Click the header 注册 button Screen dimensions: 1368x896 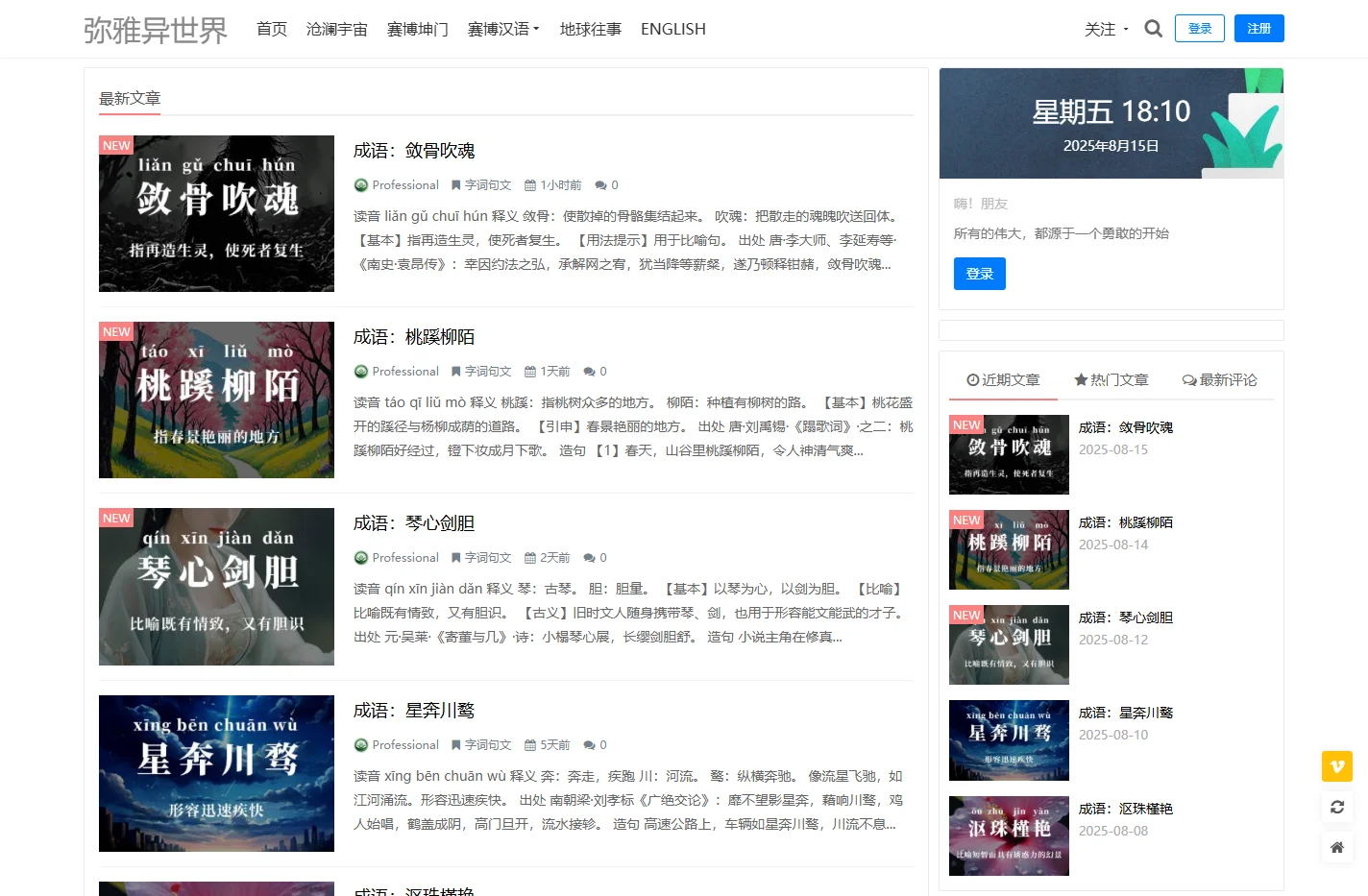[x=1259, y=29]
